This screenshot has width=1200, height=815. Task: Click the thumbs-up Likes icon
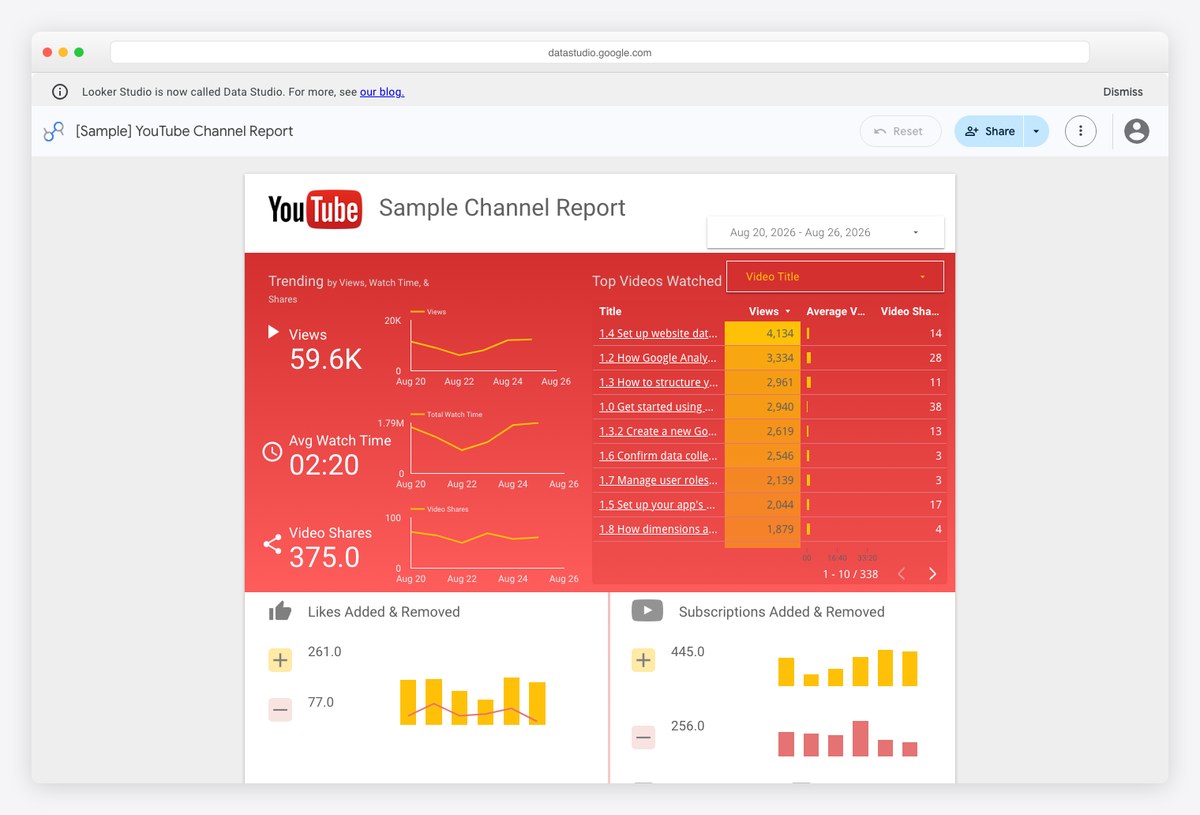280,611
